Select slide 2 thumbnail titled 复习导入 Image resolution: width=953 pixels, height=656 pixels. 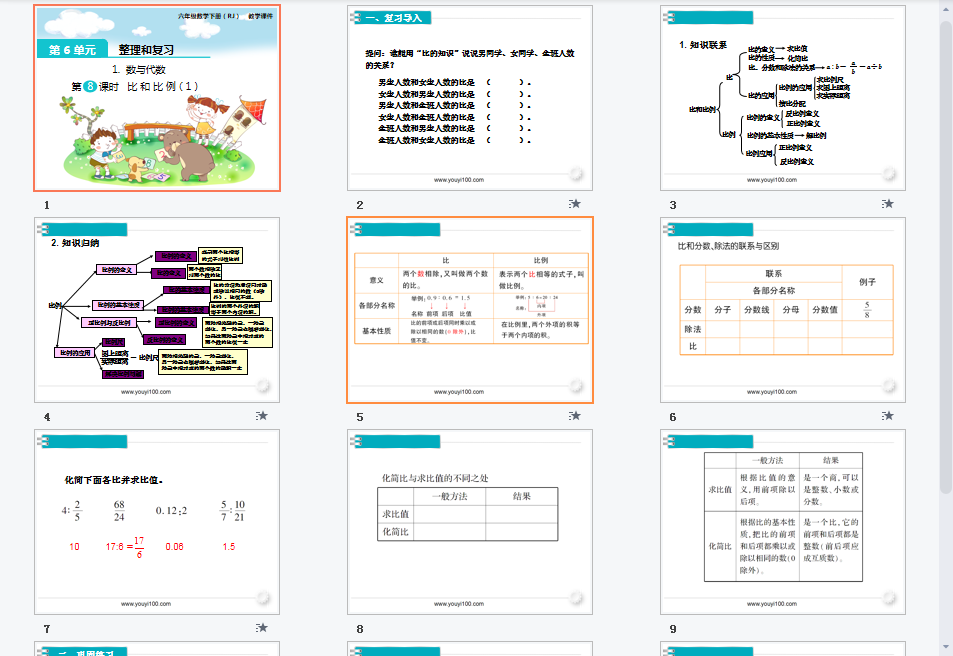pyautogui.click(x=470, y=98)
